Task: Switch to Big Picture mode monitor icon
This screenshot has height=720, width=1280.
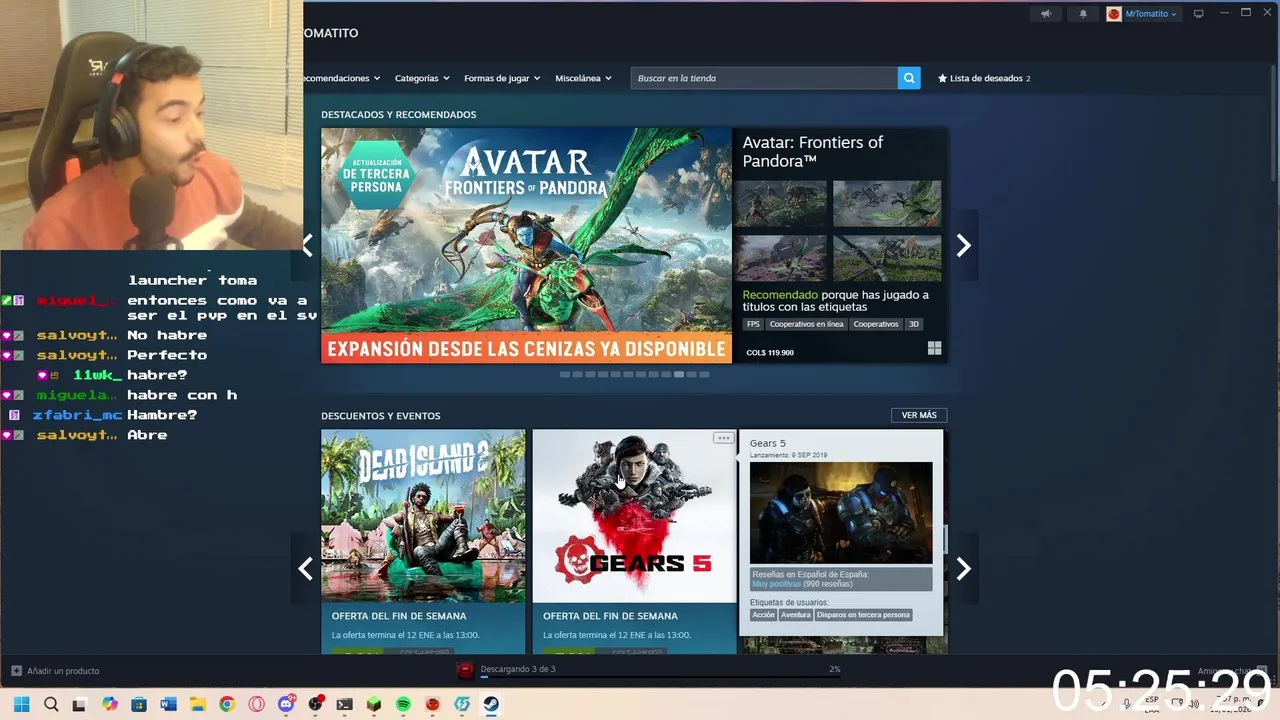Action: coord(1198,14)
